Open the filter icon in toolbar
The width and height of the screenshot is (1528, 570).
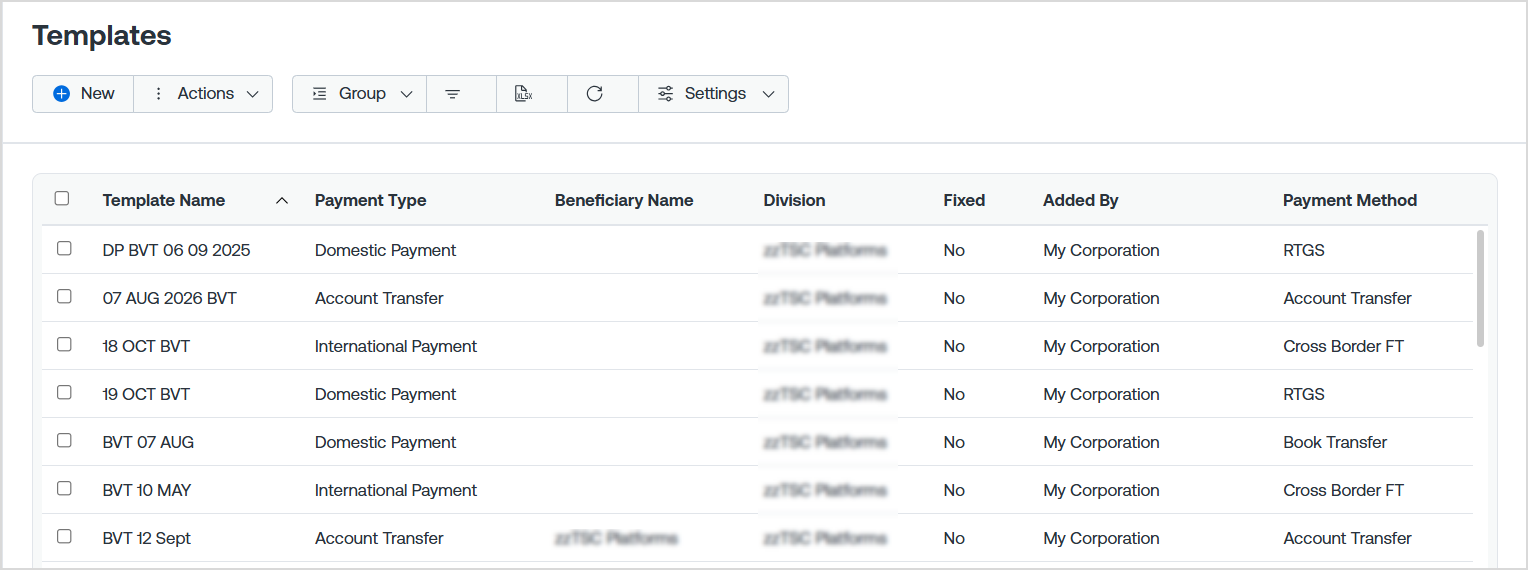tap(453, 94)
